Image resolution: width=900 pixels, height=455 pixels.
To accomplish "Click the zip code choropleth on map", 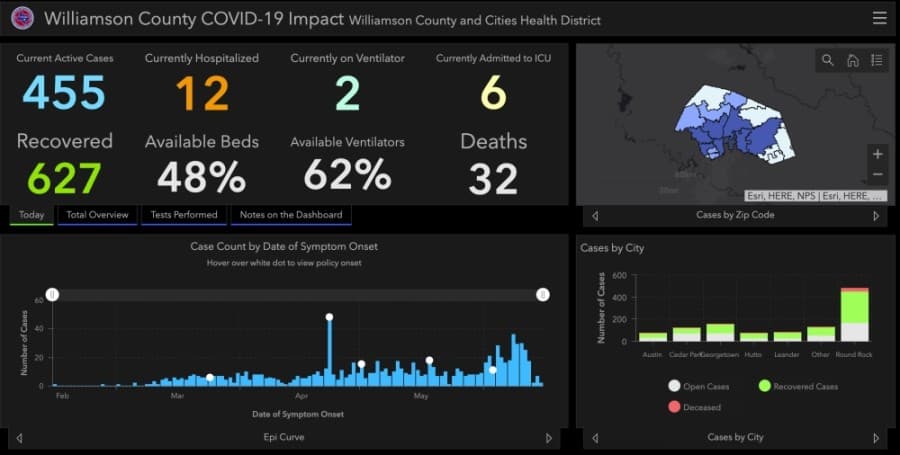I will tap(736, 123).
